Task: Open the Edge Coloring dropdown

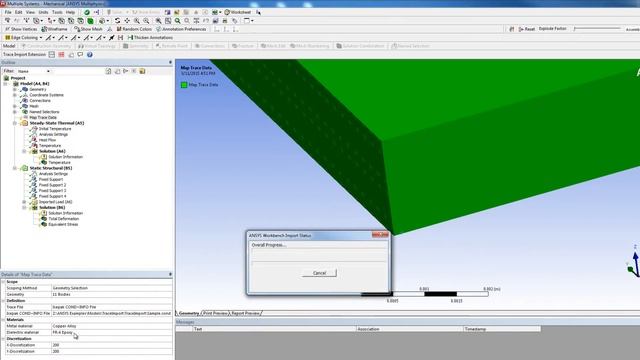Action: click(23, 38)
